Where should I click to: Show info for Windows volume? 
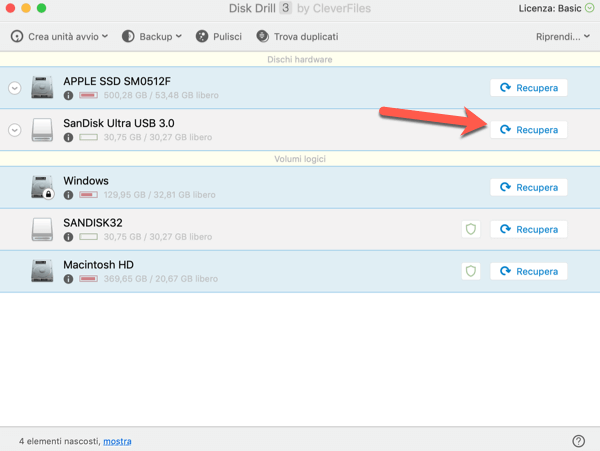[x=68, y=195]
